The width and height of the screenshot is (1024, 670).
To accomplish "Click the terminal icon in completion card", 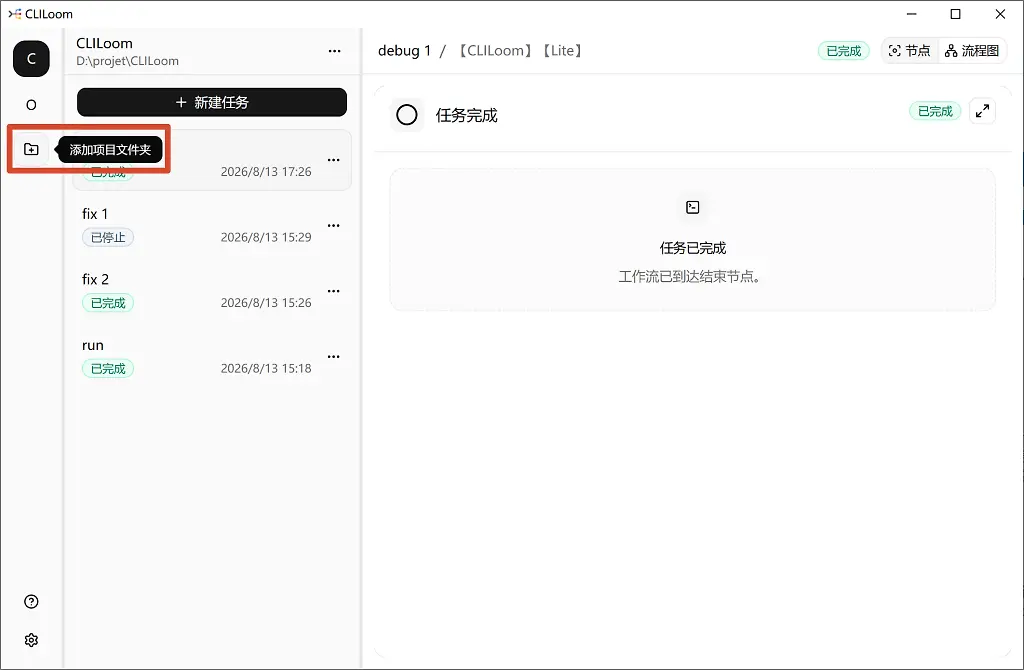I will pos(693,208).
